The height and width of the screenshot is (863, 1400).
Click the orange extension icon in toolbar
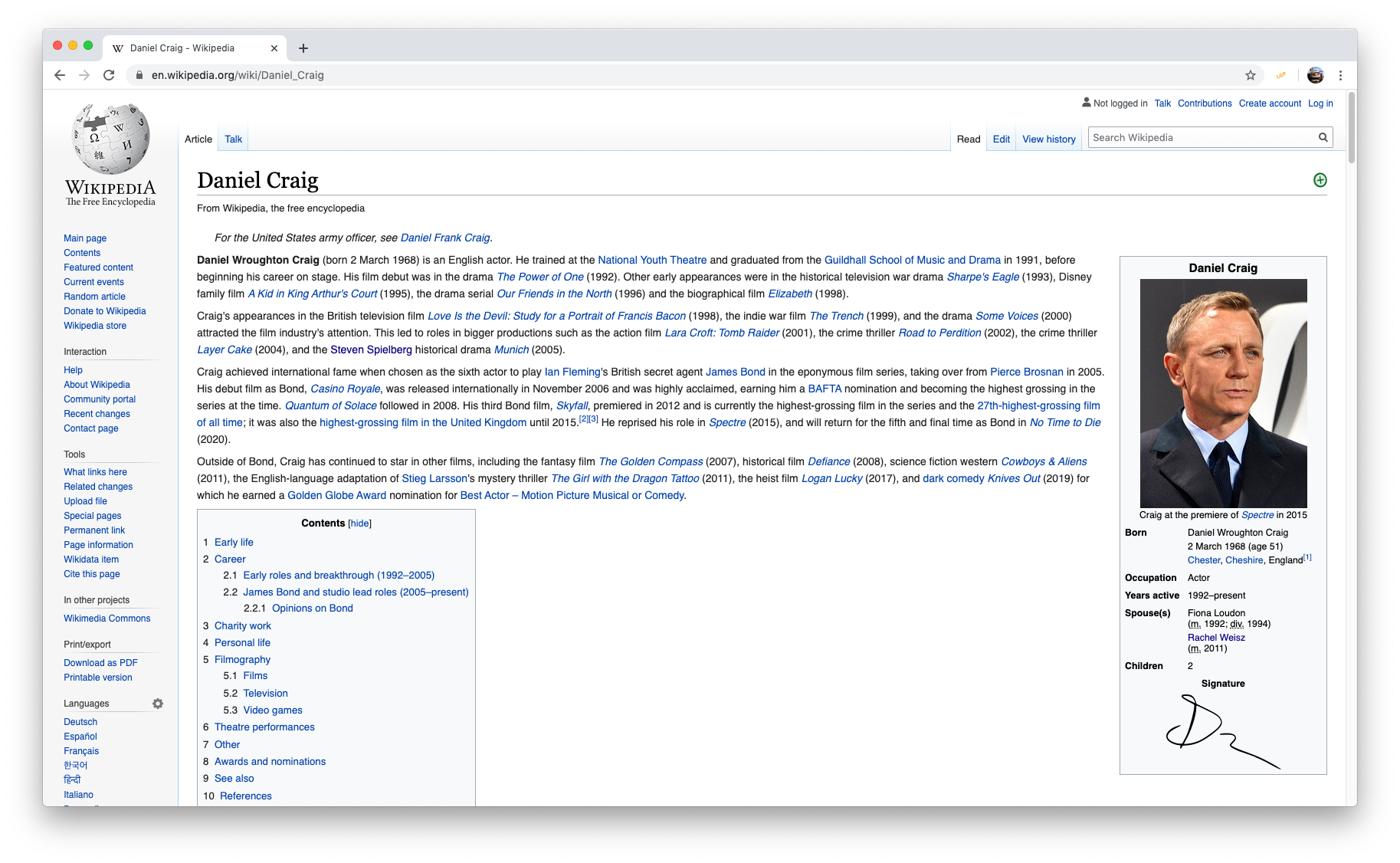coord(1281,75)
